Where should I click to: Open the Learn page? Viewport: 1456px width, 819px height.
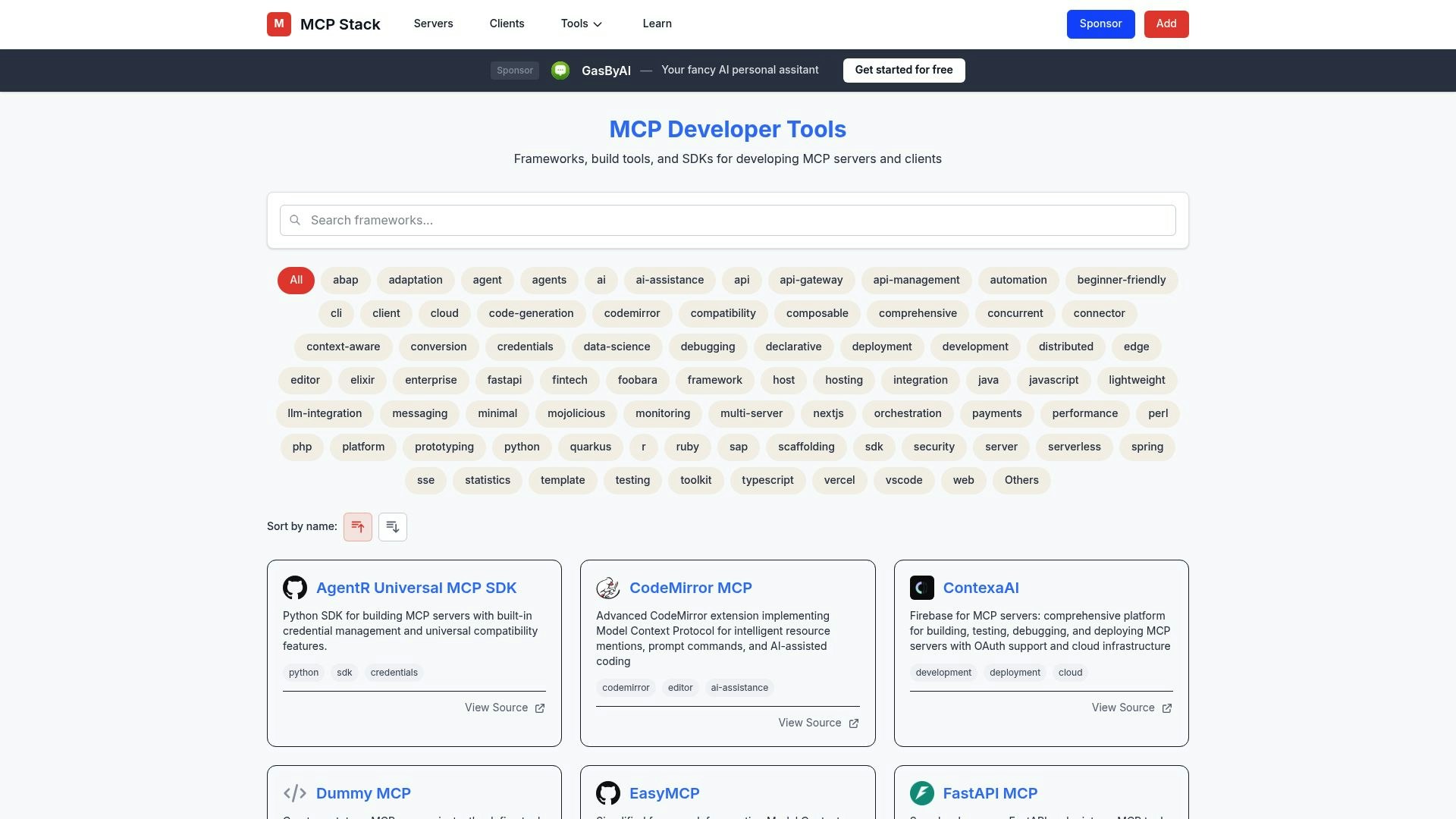coord(657,24)
